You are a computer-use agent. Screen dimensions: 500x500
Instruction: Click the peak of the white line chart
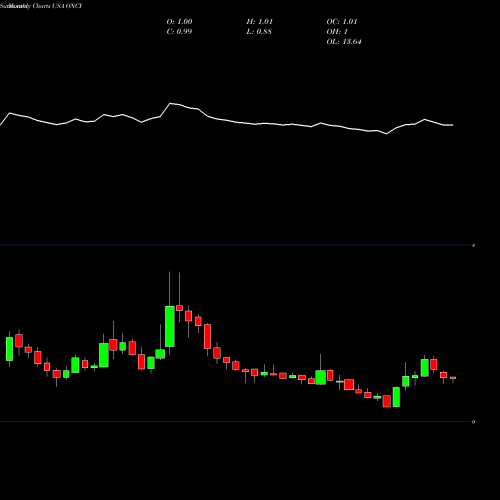(171, 104)
